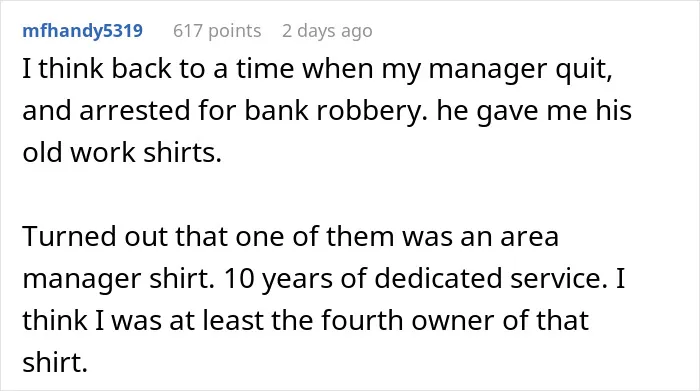Screen dimensions: 700x391
Task: Click the 617 points score
Action: point(217,31)
